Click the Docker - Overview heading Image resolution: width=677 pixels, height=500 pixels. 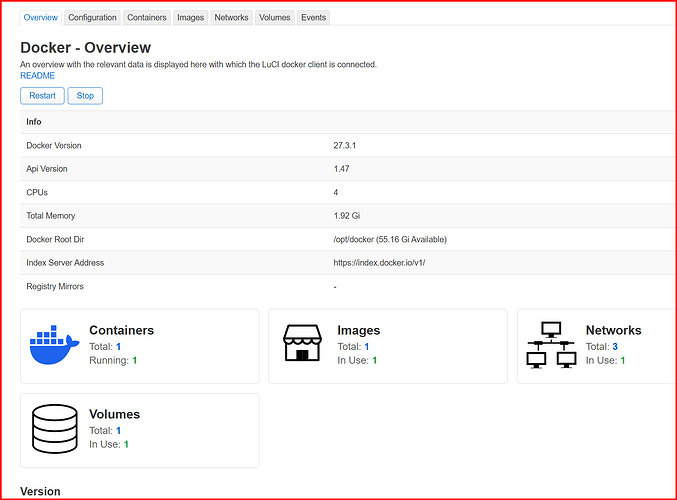point(85,47)
